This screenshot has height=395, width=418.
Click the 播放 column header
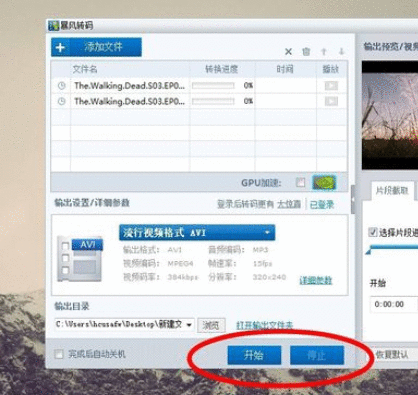click(331, 69)
